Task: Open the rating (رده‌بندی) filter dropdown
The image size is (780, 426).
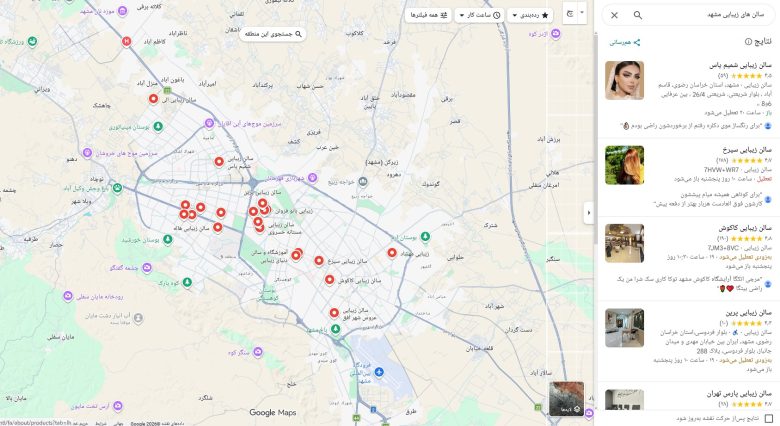Action: (530, 15)
